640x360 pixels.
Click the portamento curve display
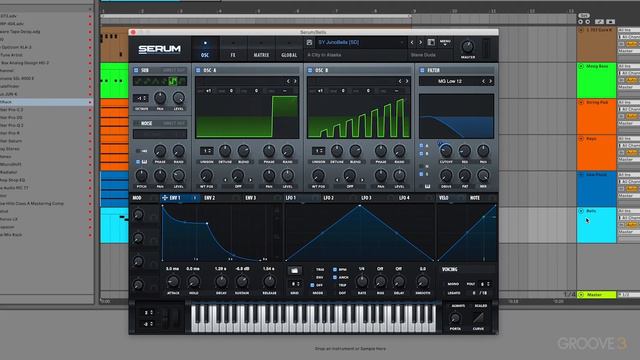tap(478, 318)
